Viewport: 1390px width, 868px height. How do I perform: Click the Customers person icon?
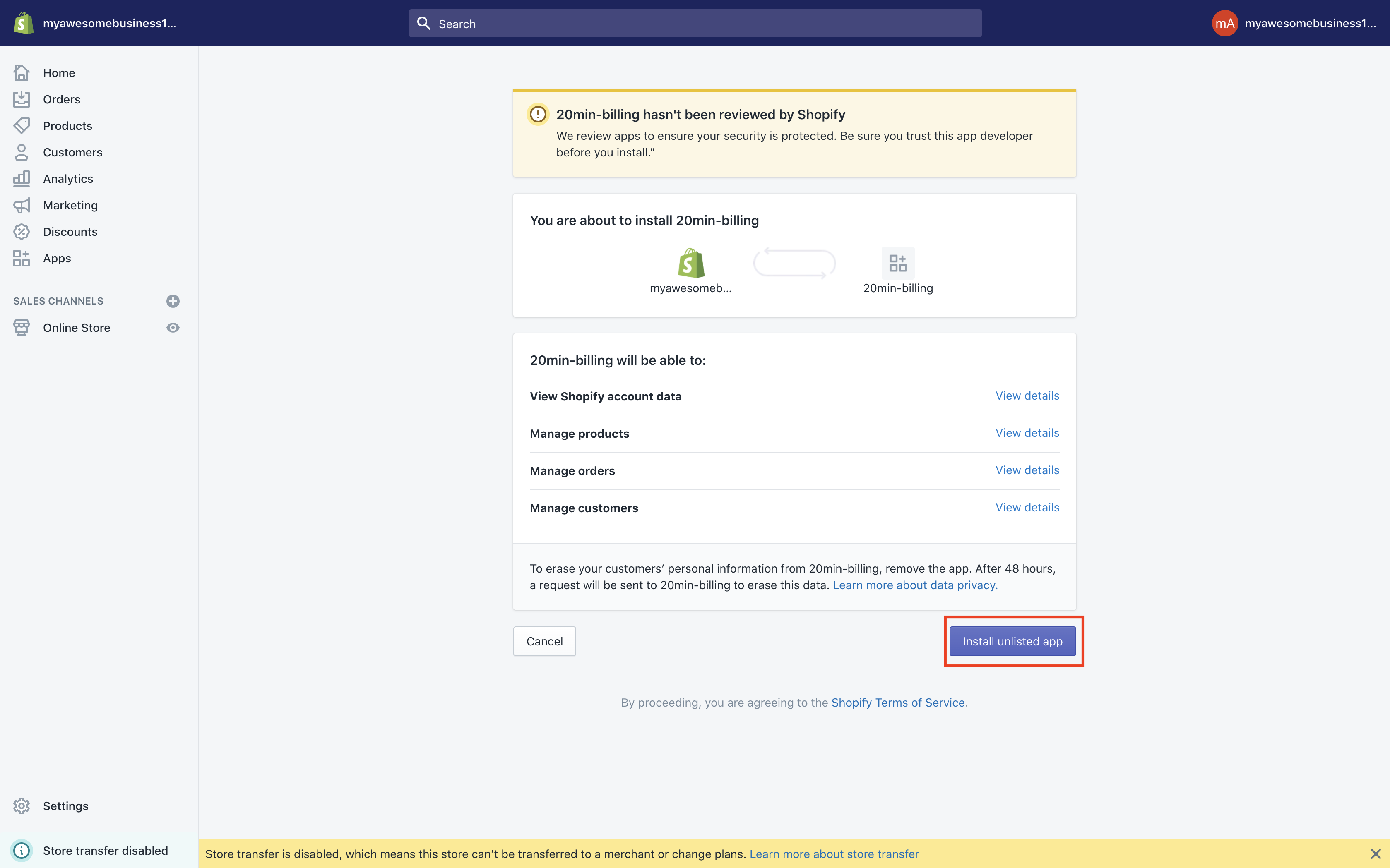[21, 152]
